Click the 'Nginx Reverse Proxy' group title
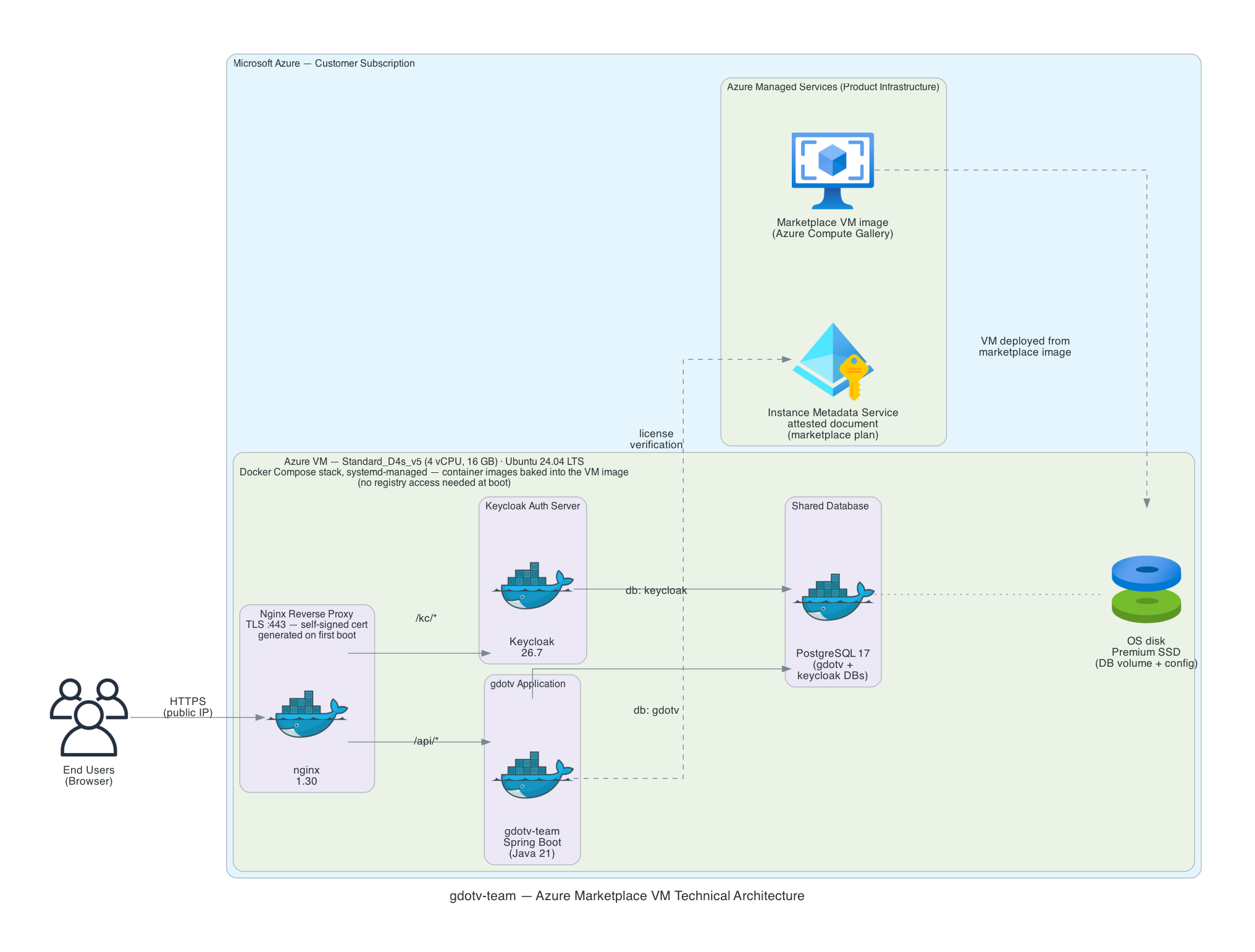This screenshot has height=952, width=1255. click(x=307, y=624)
